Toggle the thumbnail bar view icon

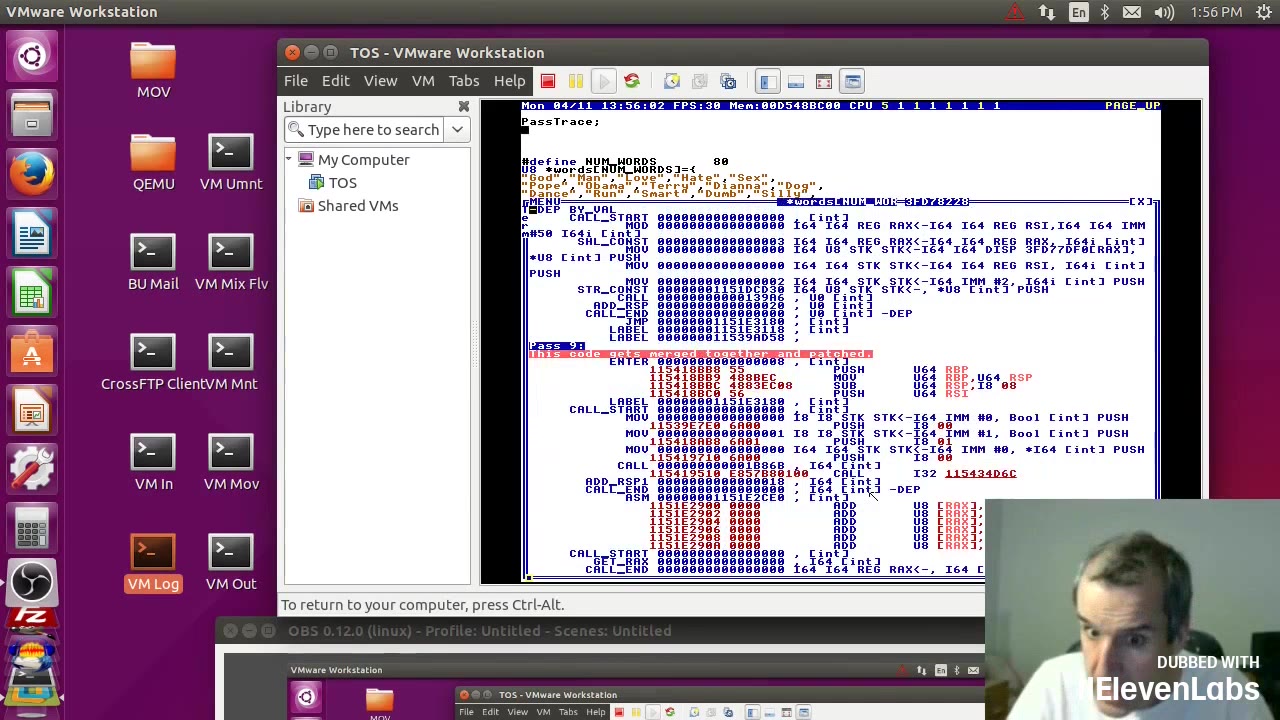[796, 81]
